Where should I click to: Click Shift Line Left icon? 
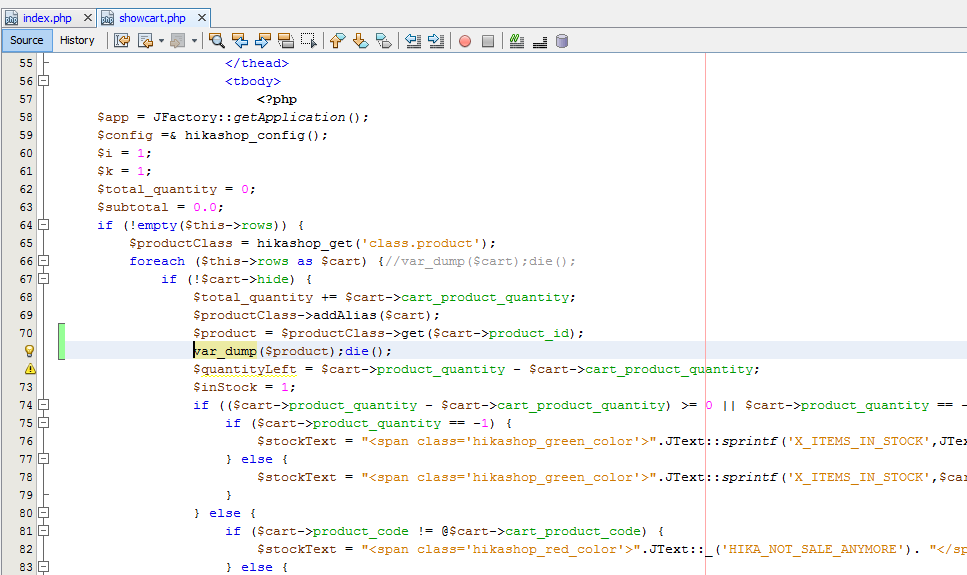coord(413,41)
